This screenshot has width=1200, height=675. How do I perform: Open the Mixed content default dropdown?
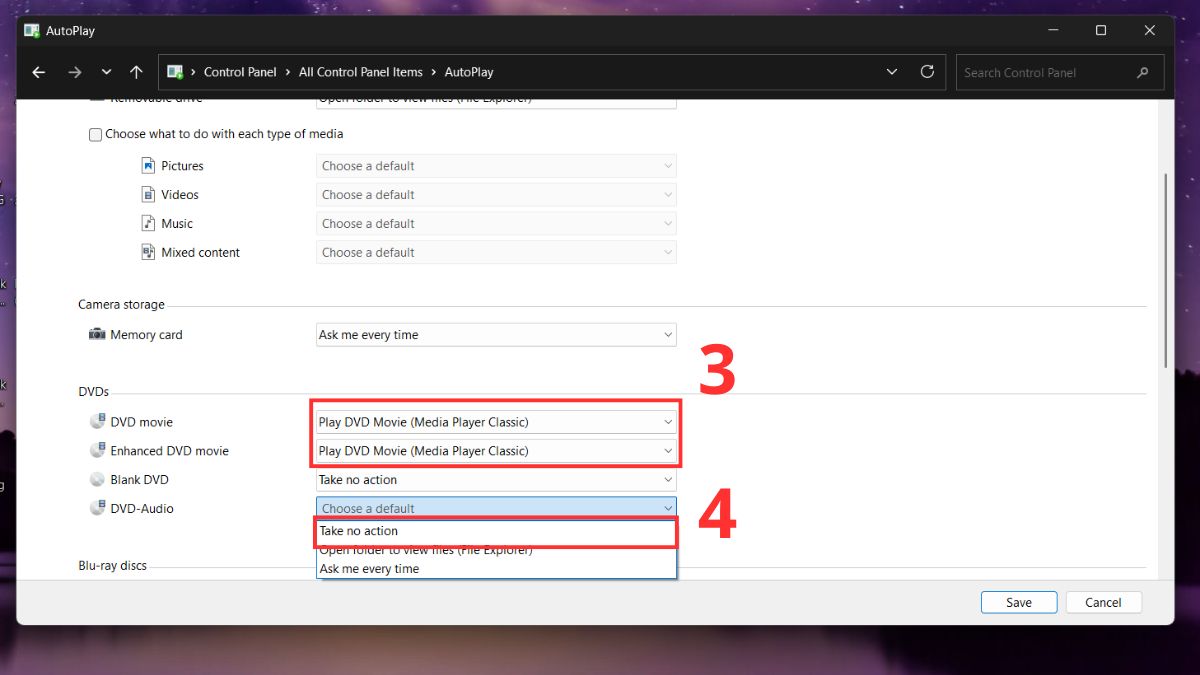(496, 253)
